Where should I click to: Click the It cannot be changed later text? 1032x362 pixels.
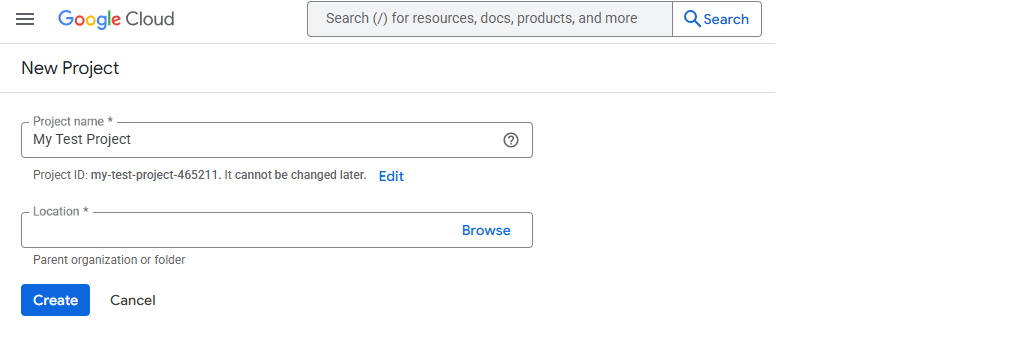coord(296,175)
